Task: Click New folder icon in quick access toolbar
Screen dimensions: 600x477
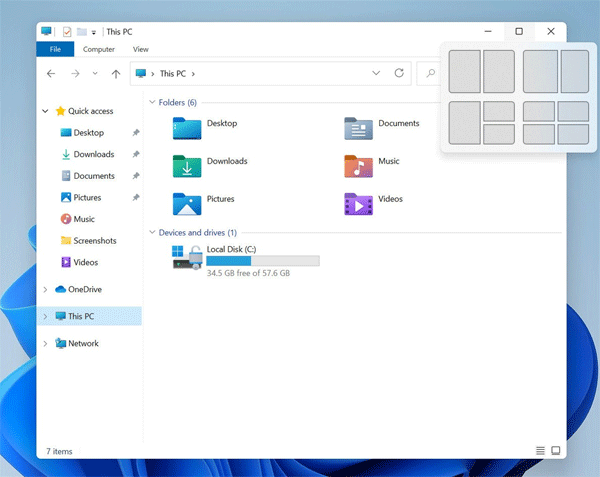Action: click(82, 32)
